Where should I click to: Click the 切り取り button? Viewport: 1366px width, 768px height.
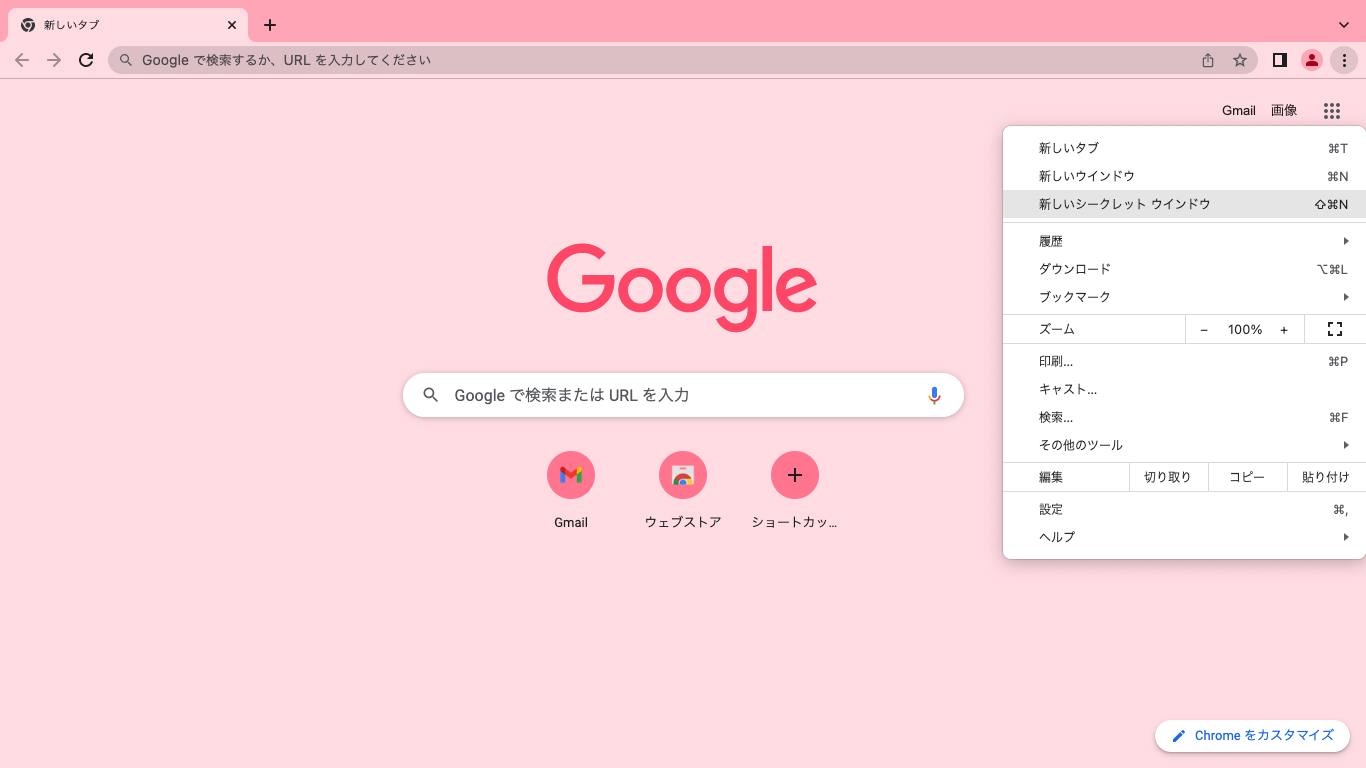(x=1168, y=477)
